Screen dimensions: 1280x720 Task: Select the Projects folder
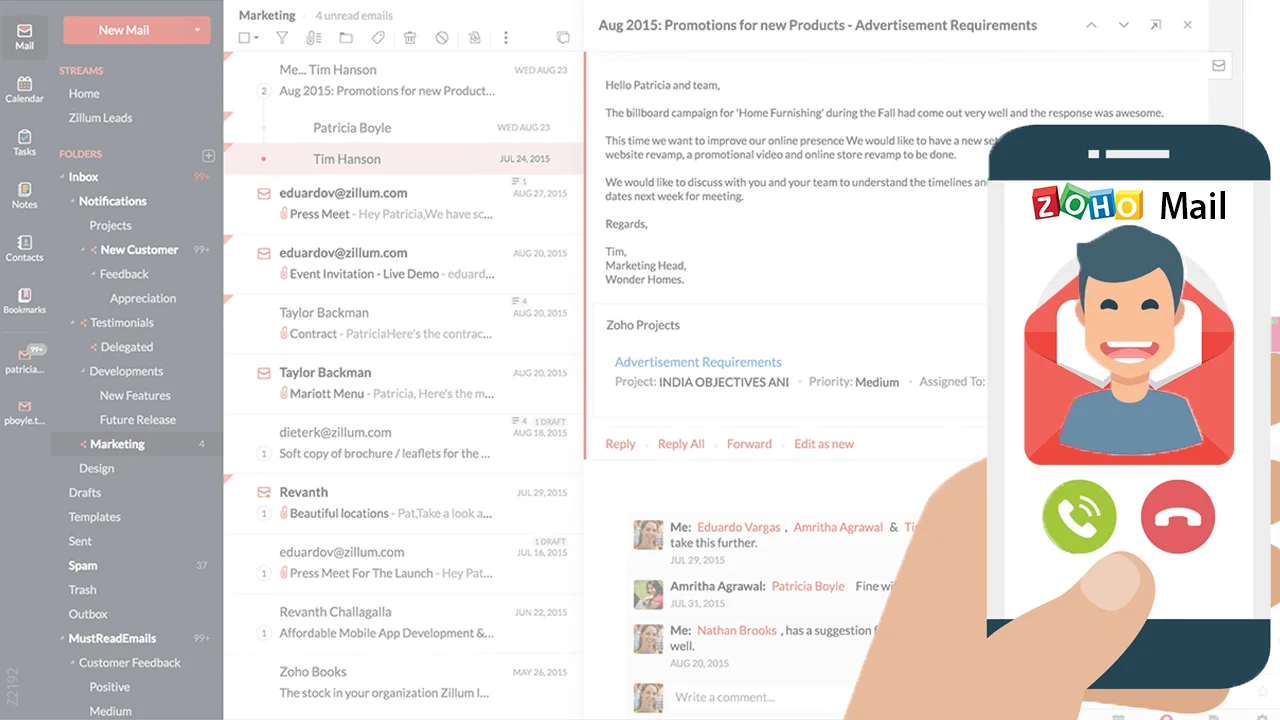(110, 226)
